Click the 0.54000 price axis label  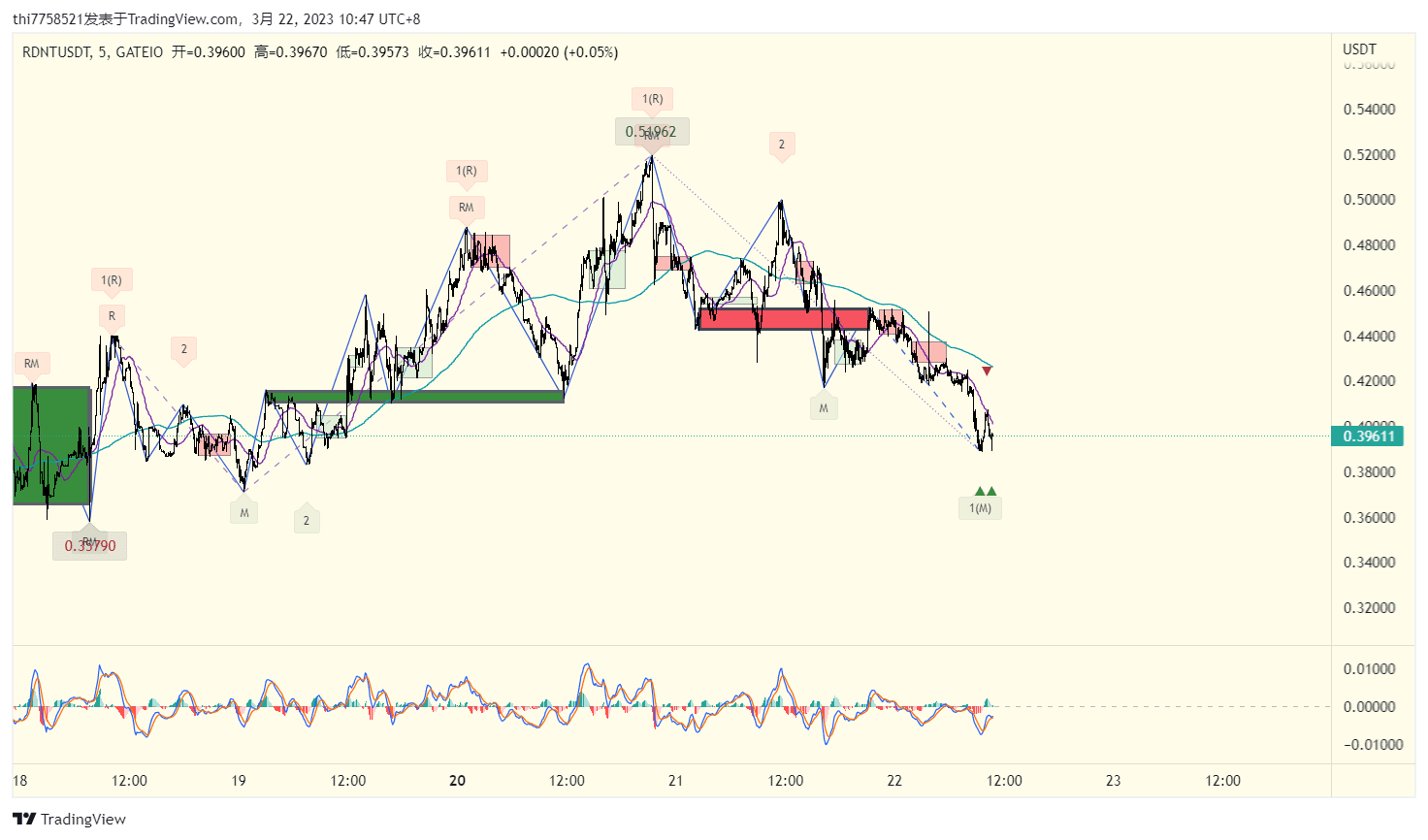click(1369, 110)
